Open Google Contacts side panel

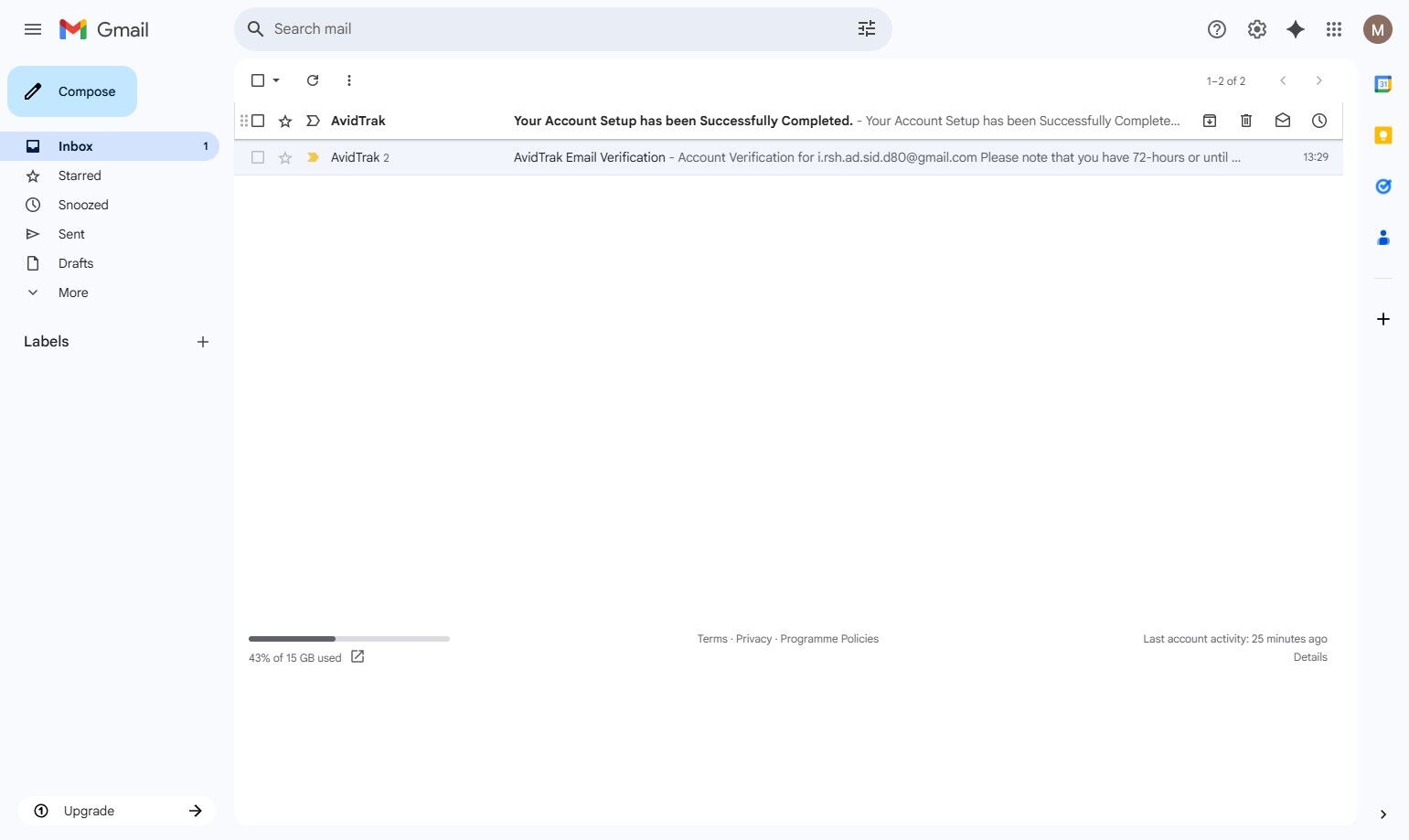pyautogui.click(x=1383, y=238)
